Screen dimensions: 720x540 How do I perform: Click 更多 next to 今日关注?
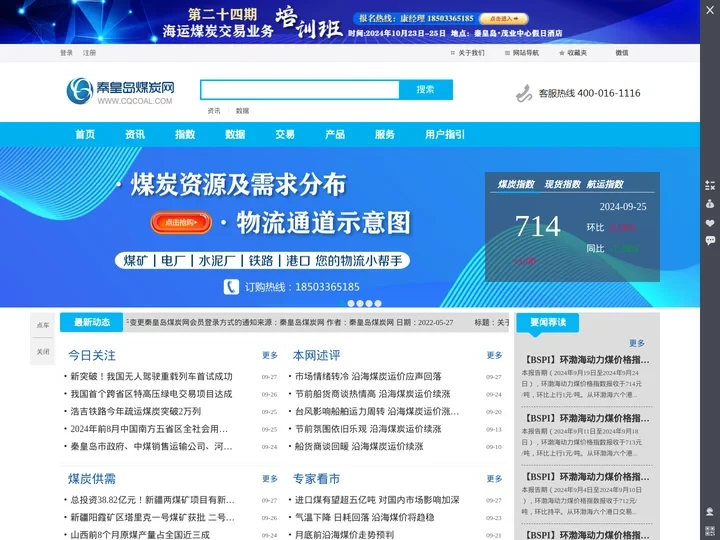270,355
